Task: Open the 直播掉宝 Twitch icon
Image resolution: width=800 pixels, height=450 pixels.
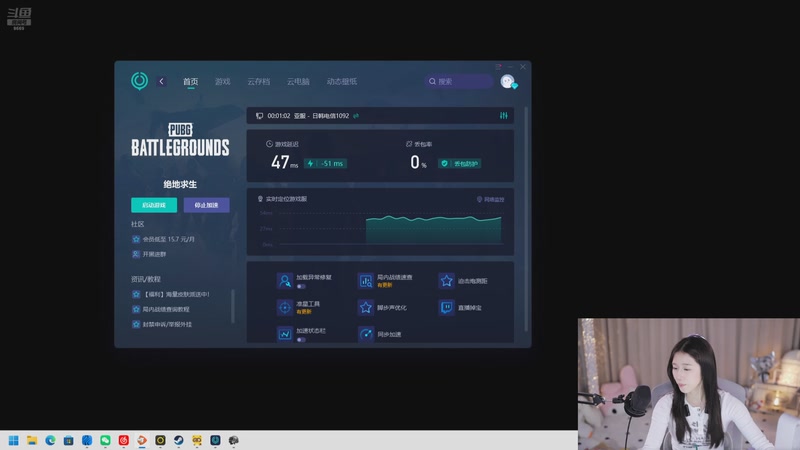Action: [x=446, y=308]
